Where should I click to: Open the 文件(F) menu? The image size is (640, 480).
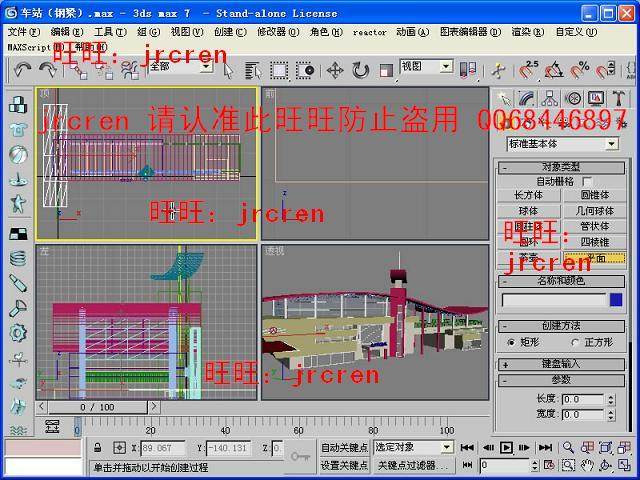24,32
